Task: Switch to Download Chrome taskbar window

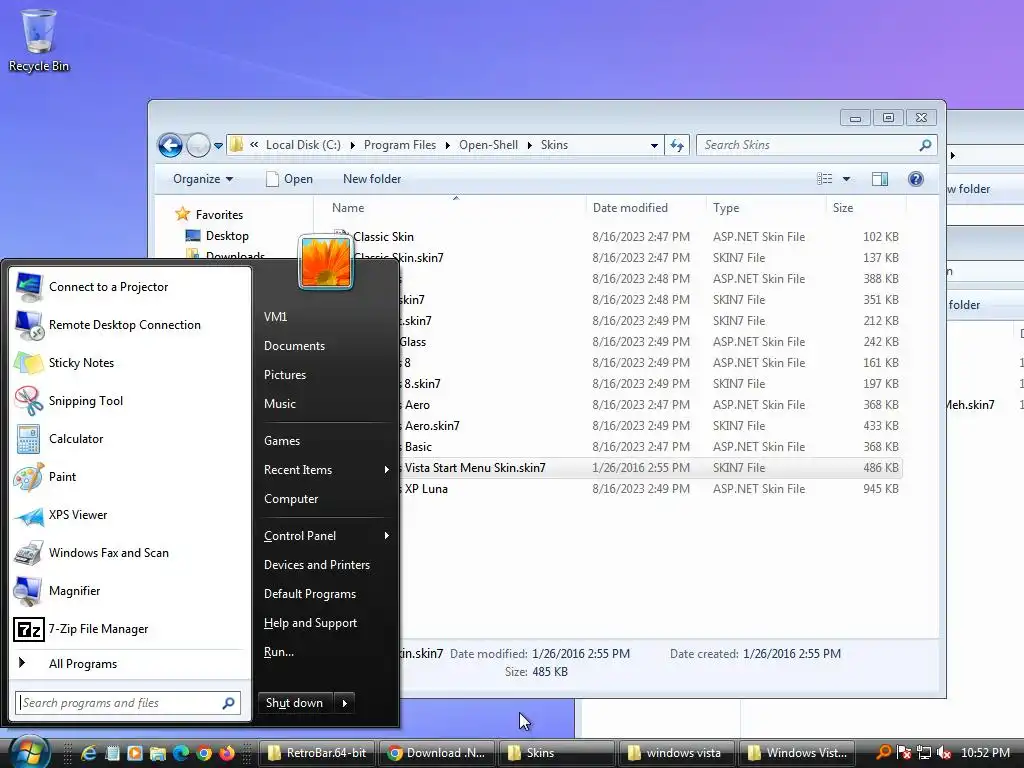Action: click(436, 753)
